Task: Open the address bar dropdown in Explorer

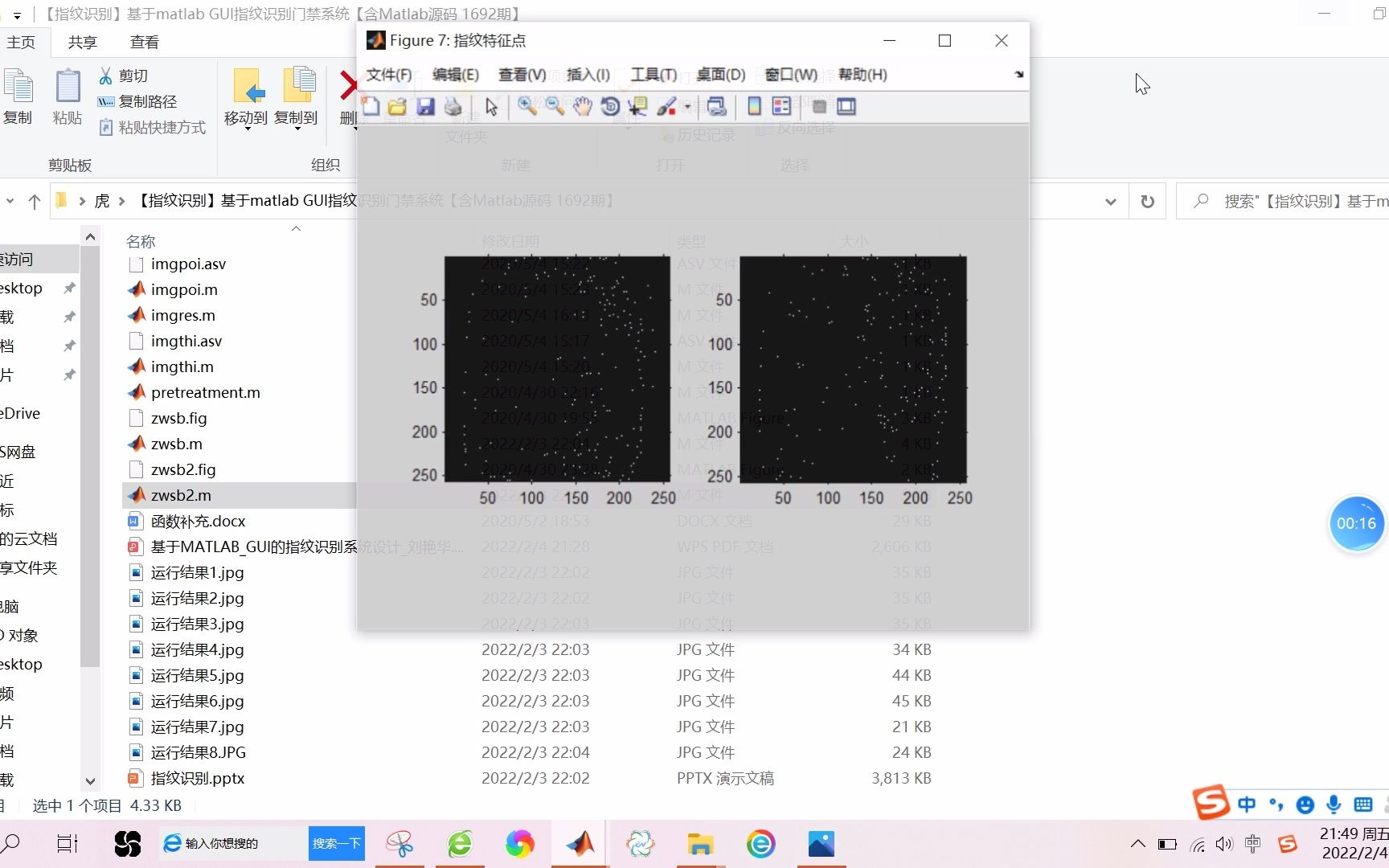Action: (1110, 201)
